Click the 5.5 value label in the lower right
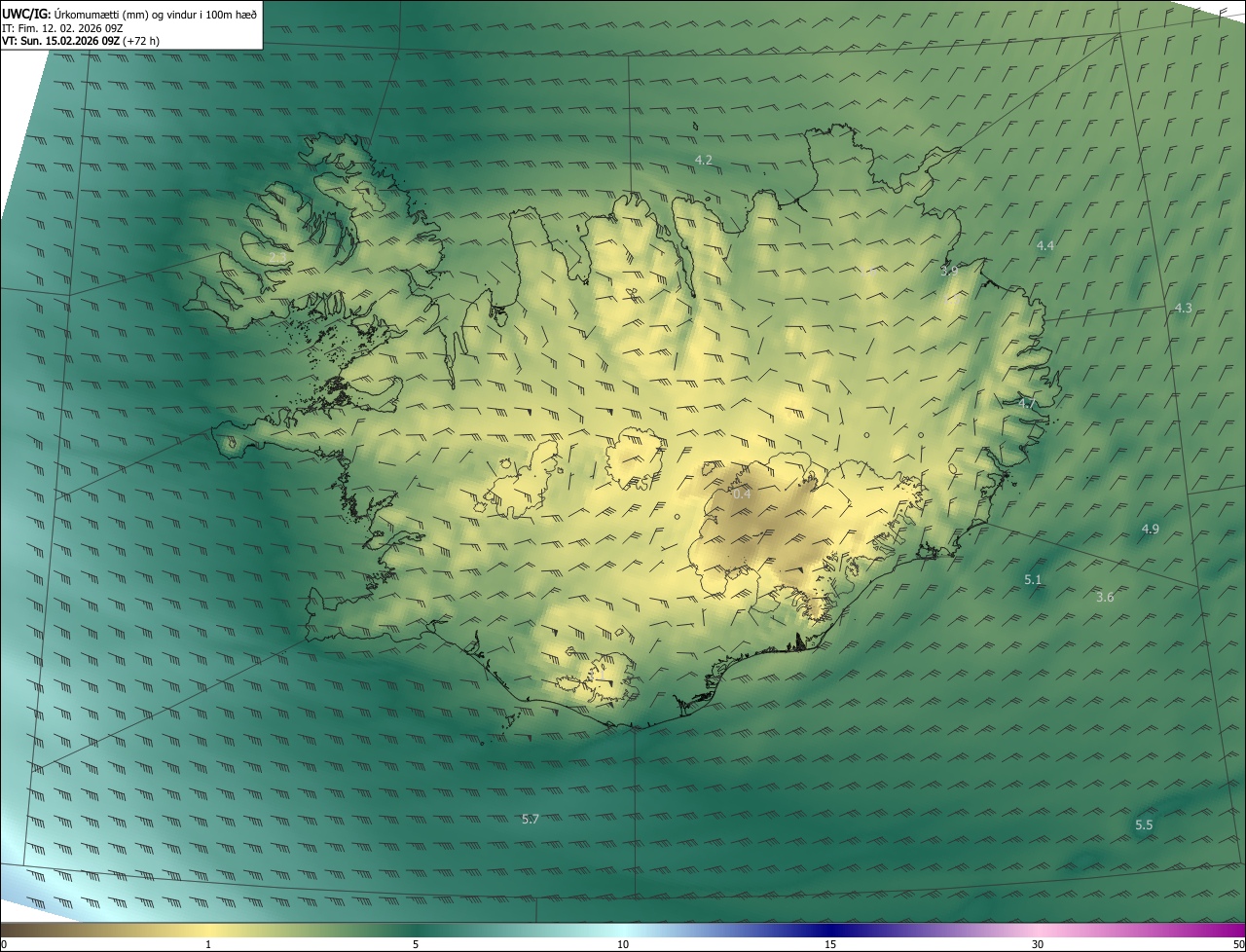Viewport: 1246px width, 952px height. click(1144, 824)
